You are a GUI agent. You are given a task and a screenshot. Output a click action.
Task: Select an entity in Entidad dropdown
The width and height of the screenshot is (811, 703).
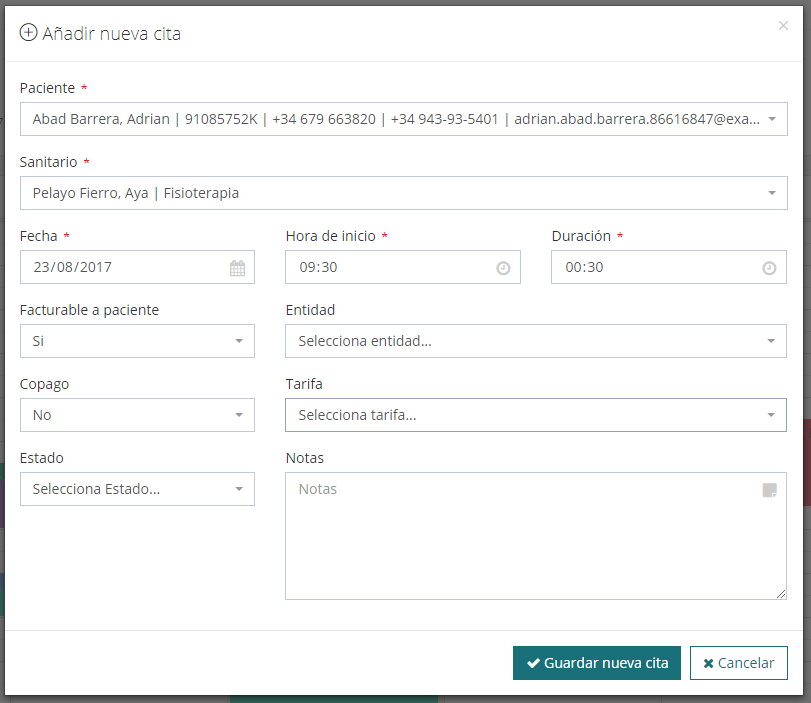(x=536, y=341)
